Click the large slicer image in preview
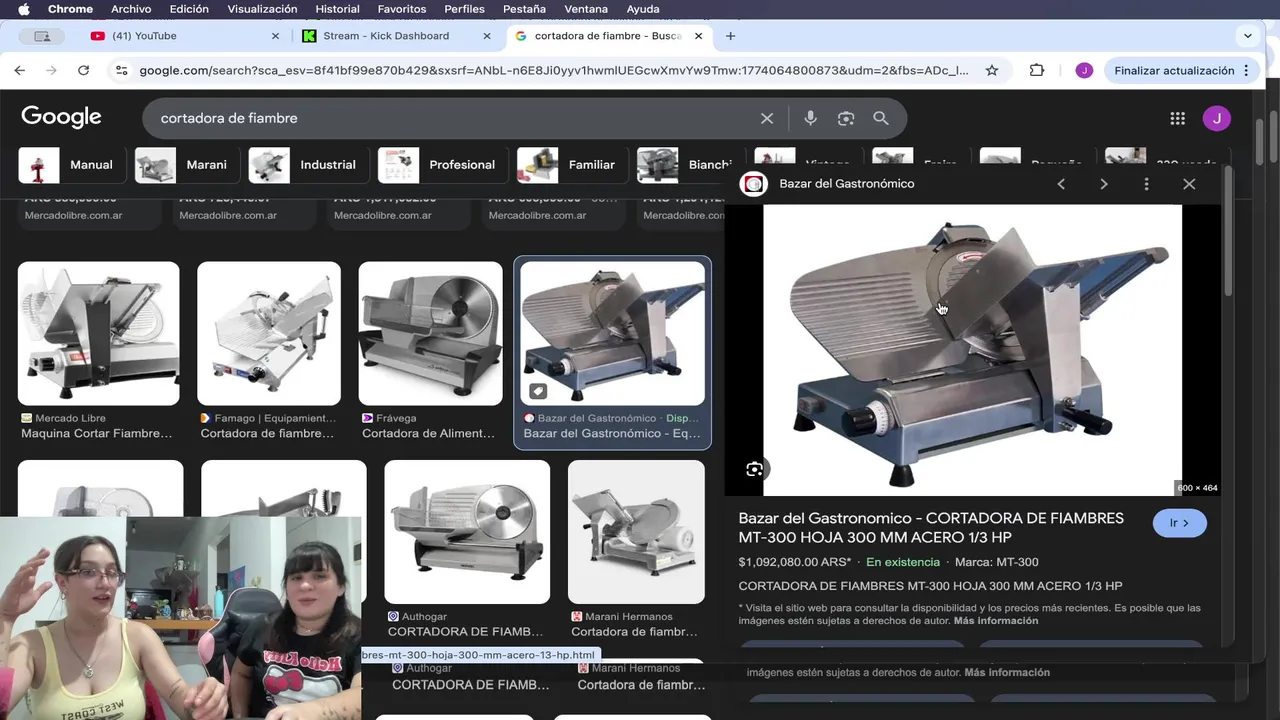The width and height of the screenshot is (1280, 720). click(972, 350)
